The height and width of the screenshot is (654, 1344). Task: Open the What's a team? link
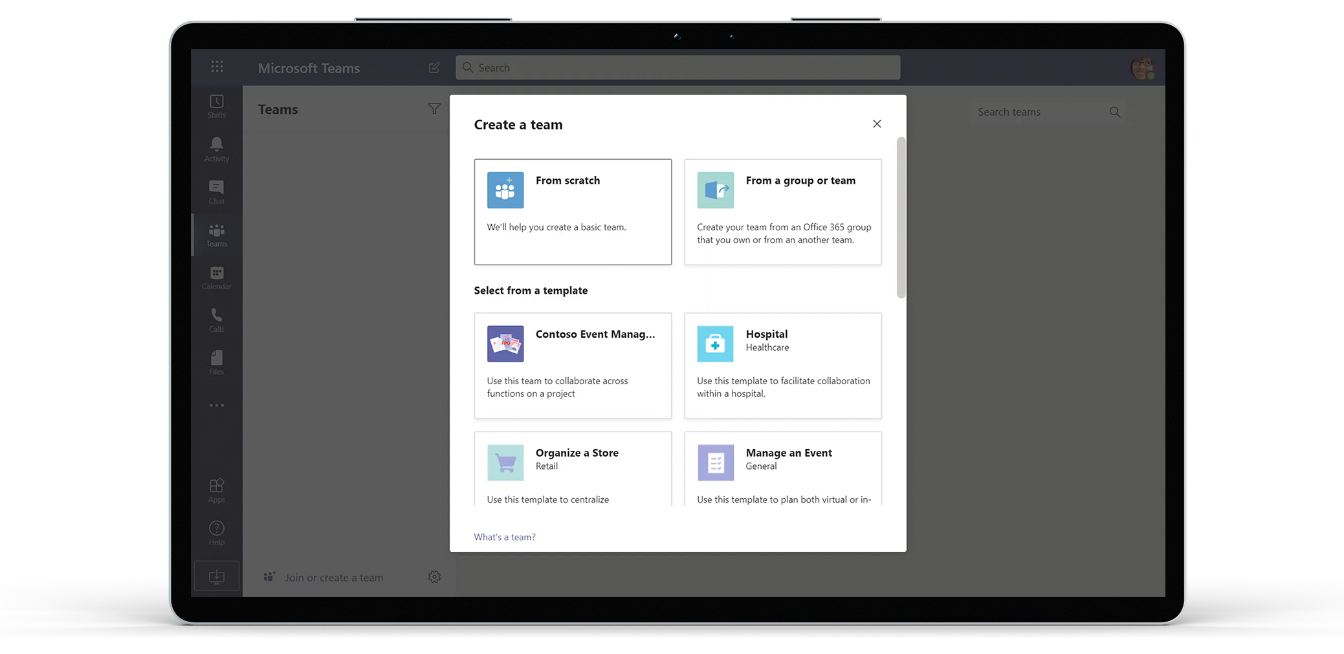point(504,537)
